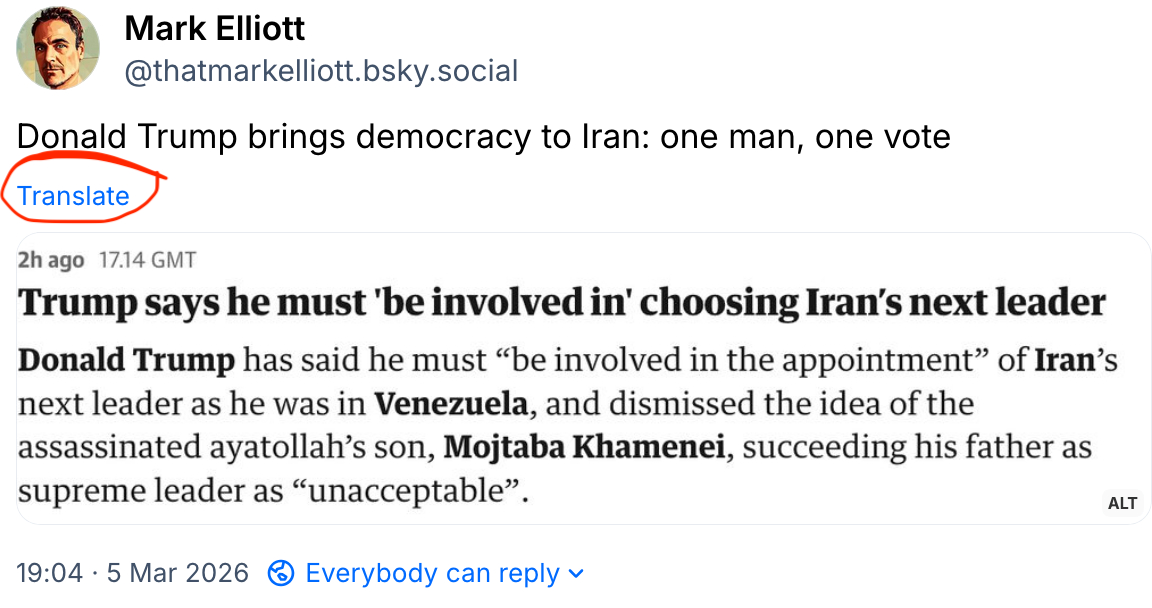Click the bold name Mojtaba Khamenei
This screenshot has height=608, width=1152.
585,447
